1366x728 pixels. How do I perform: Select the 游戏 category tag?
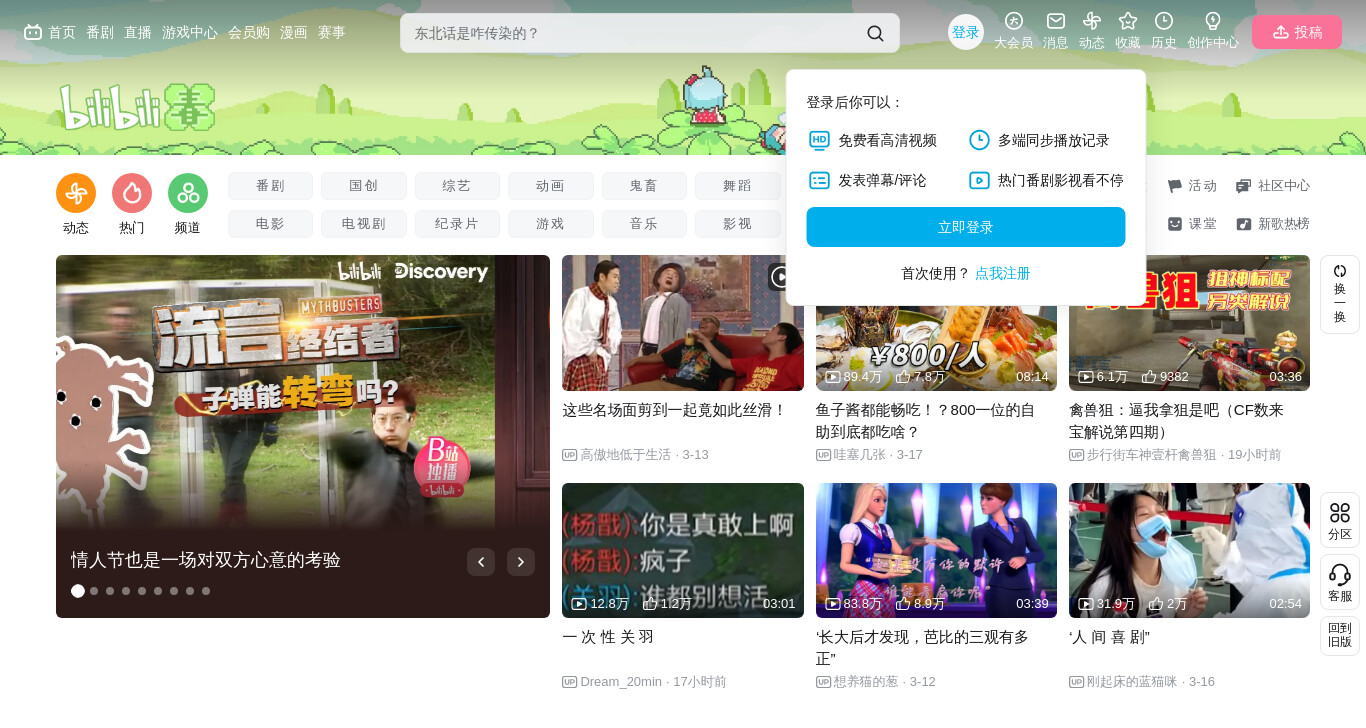pos(551,224)
